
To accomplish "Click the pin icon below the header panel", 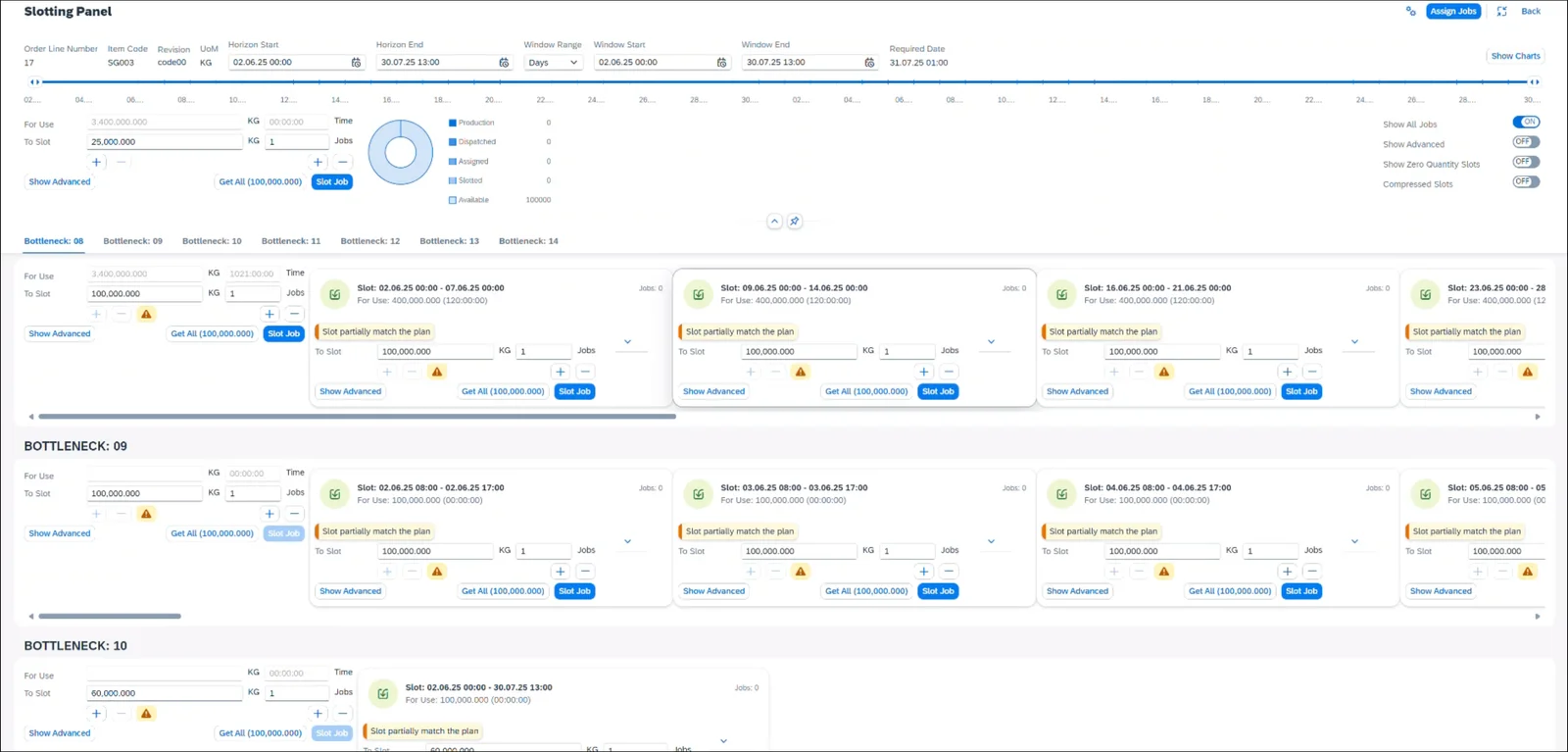I will (795, 222).
